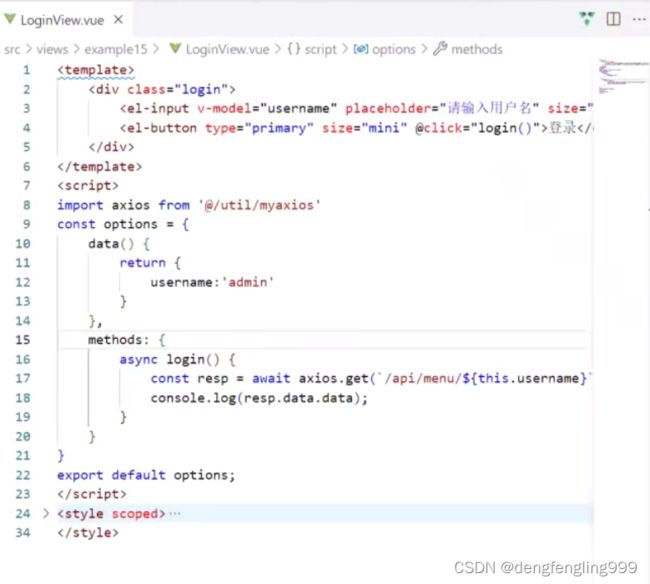Split the editor with split icon
Viewport: 650px width, 584px height.
613,19
